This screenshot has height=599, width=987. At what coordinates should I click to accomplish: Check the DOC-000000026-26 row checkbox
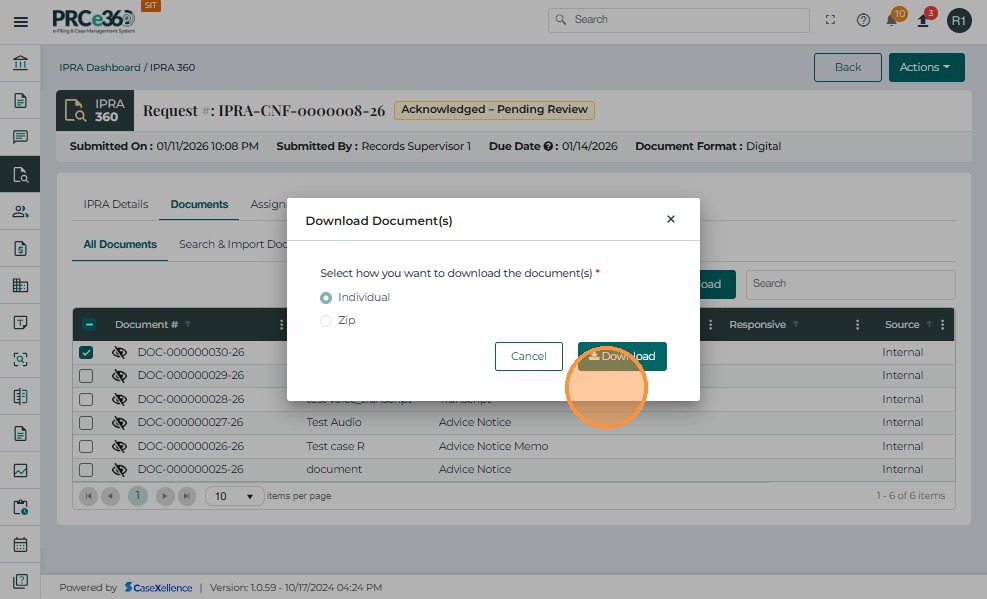[x=86, y=446]
